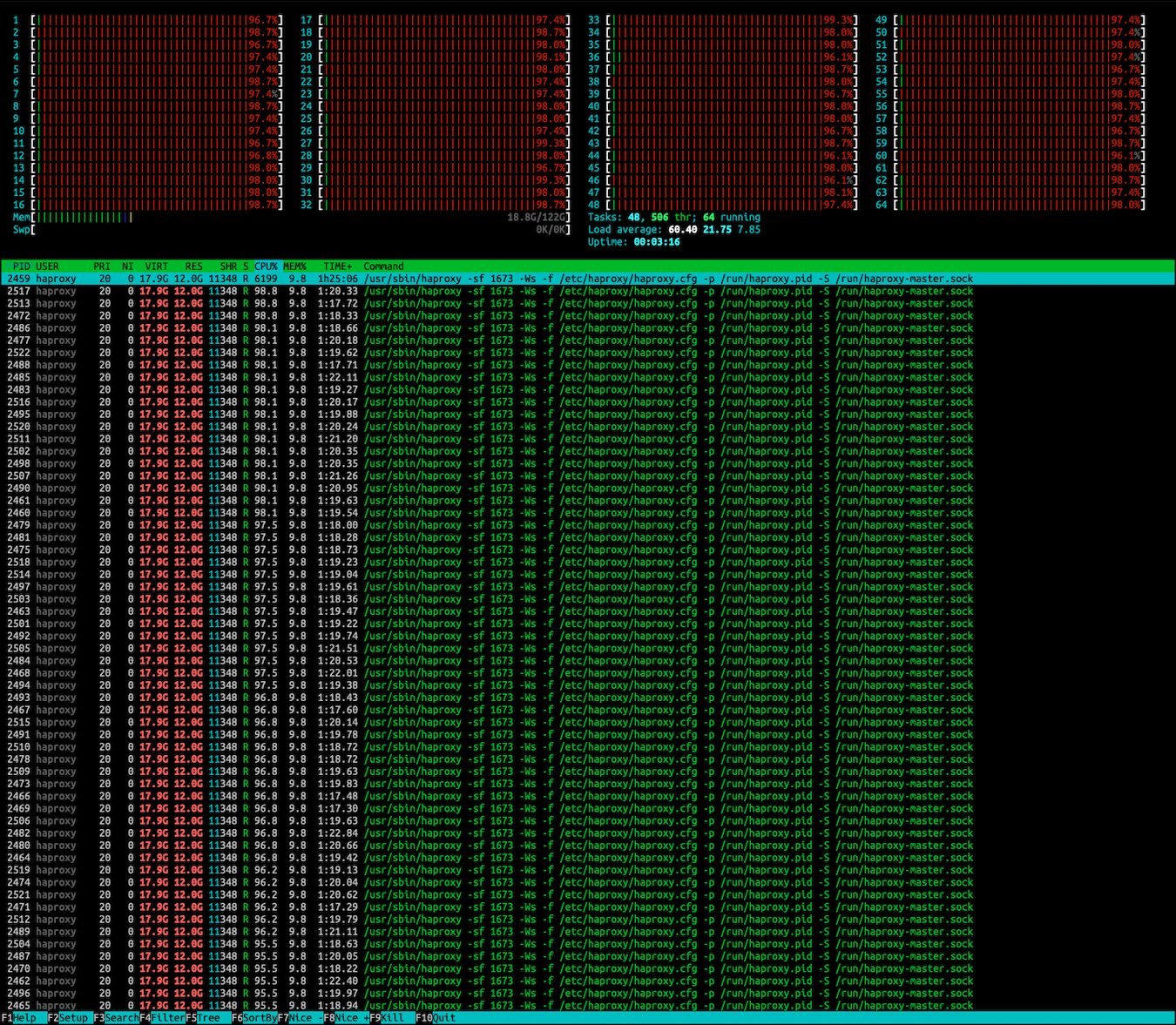Select process row with PID 2513
Image resolution: width=1176 pixels, height=1025 pixels.
tap(587, 304)
